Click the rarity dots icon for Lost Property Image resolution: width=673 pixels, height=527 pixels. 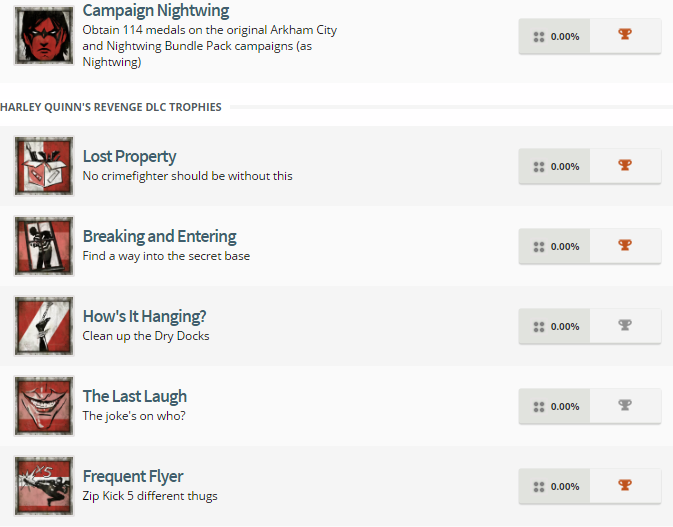(539, 167)
